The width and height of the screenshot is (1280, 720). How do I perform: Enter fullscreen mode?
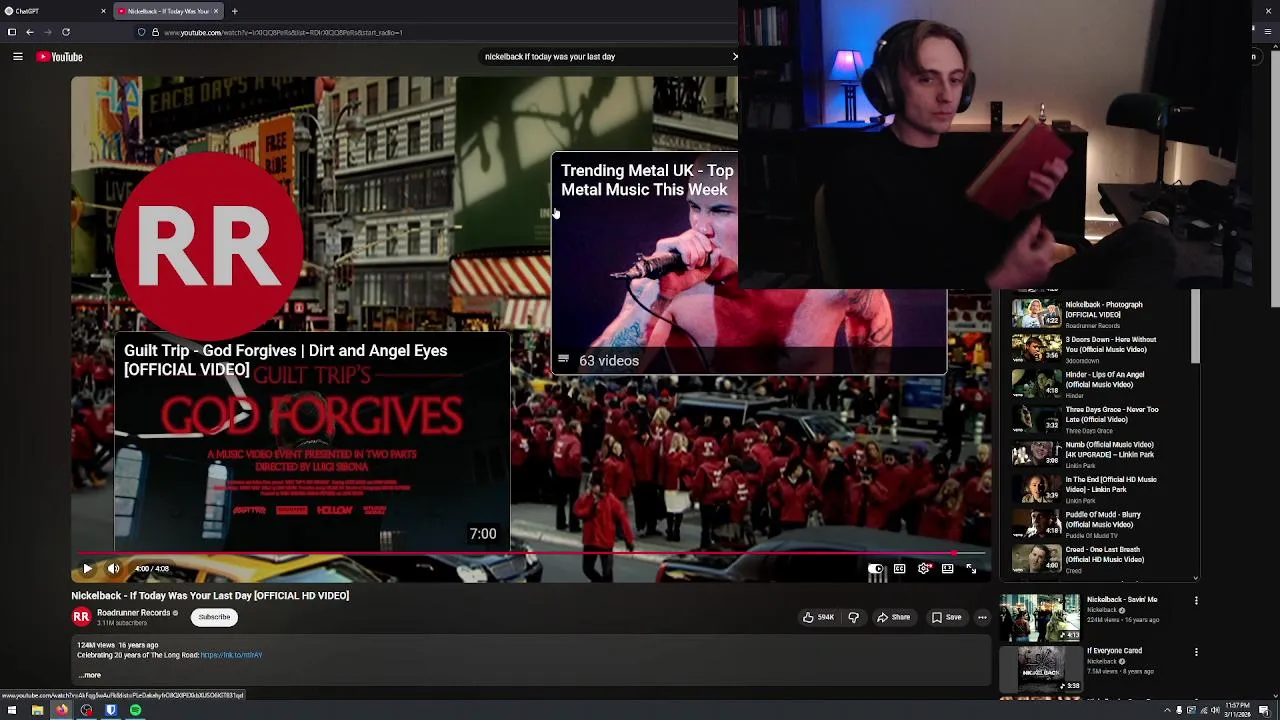971,568
